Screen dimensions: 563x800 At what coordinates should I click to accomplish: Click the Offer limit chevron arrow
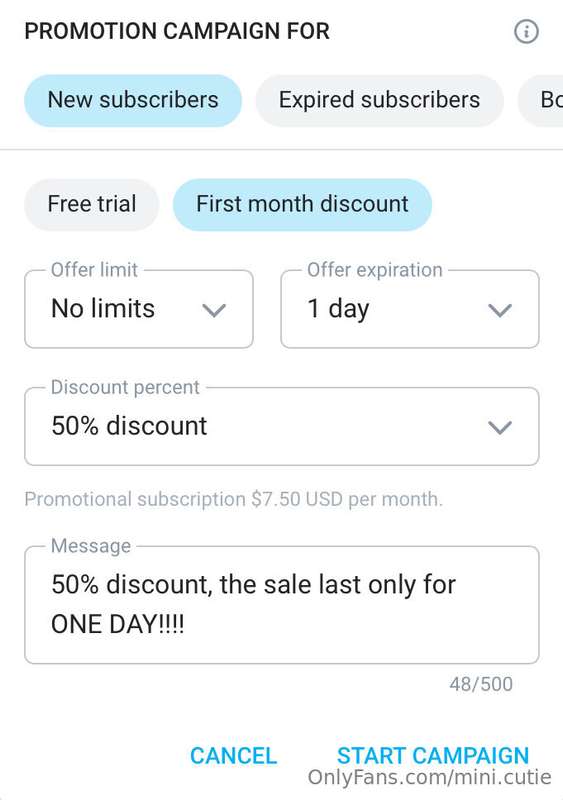(214, 310)
